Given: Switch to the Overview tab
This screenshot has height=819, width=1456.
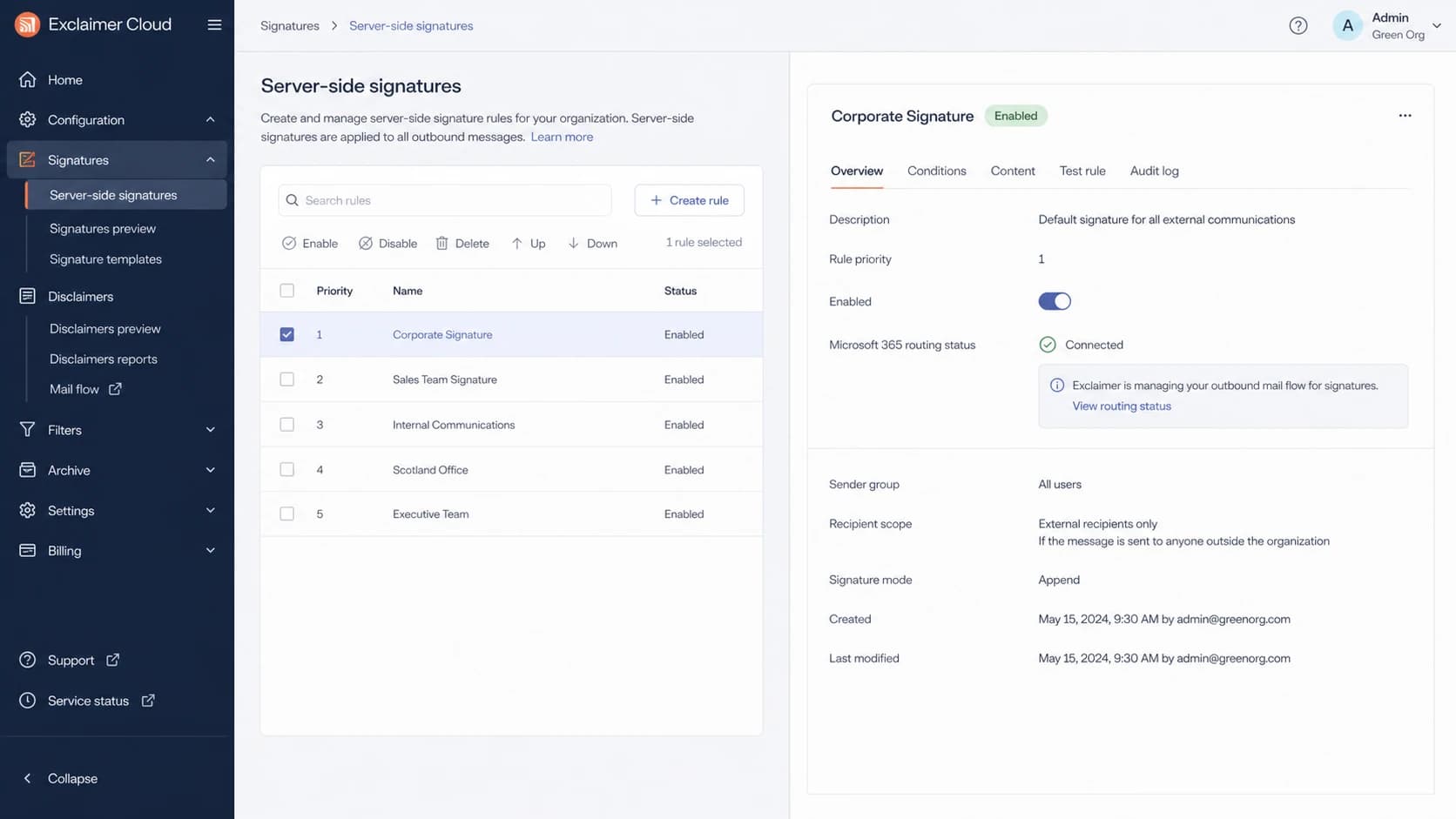Looking at the screenshot, I should tap(857, 171).
